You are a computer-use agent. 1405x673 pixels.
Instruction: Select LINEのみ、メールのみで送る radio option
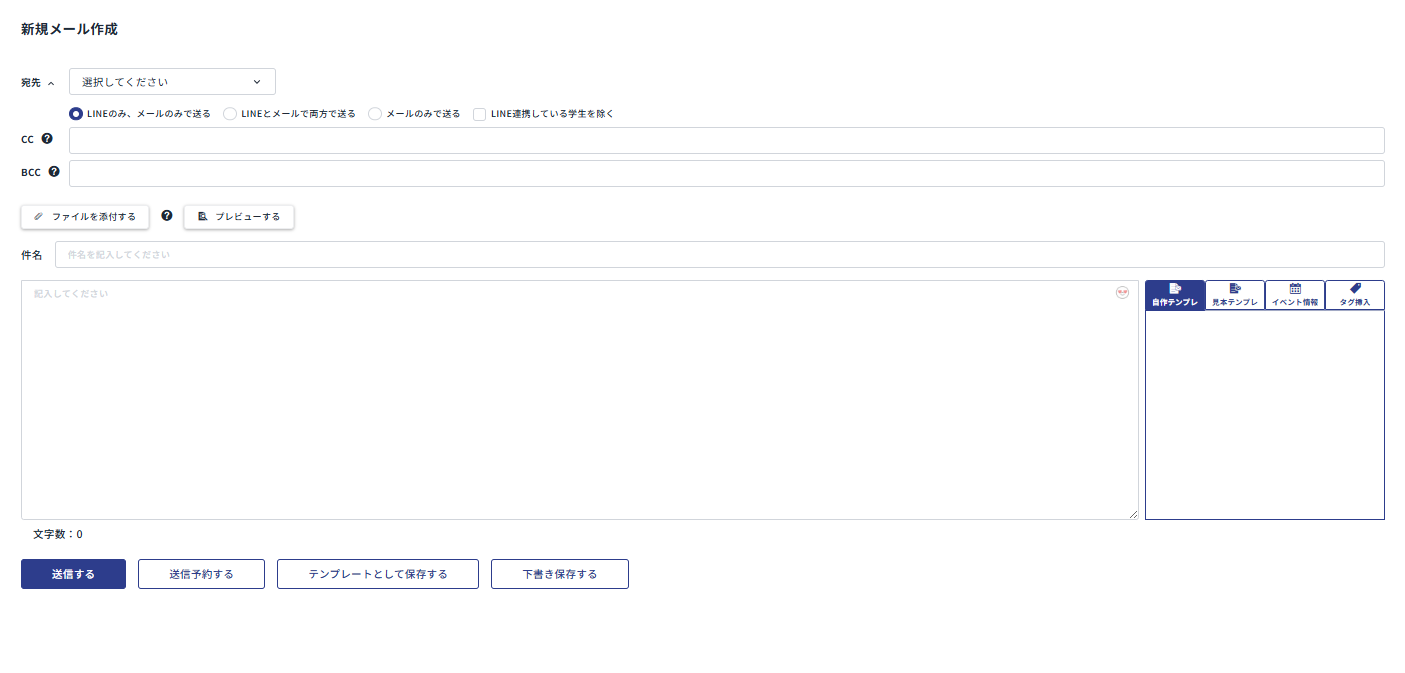click(x=76, y=114)
